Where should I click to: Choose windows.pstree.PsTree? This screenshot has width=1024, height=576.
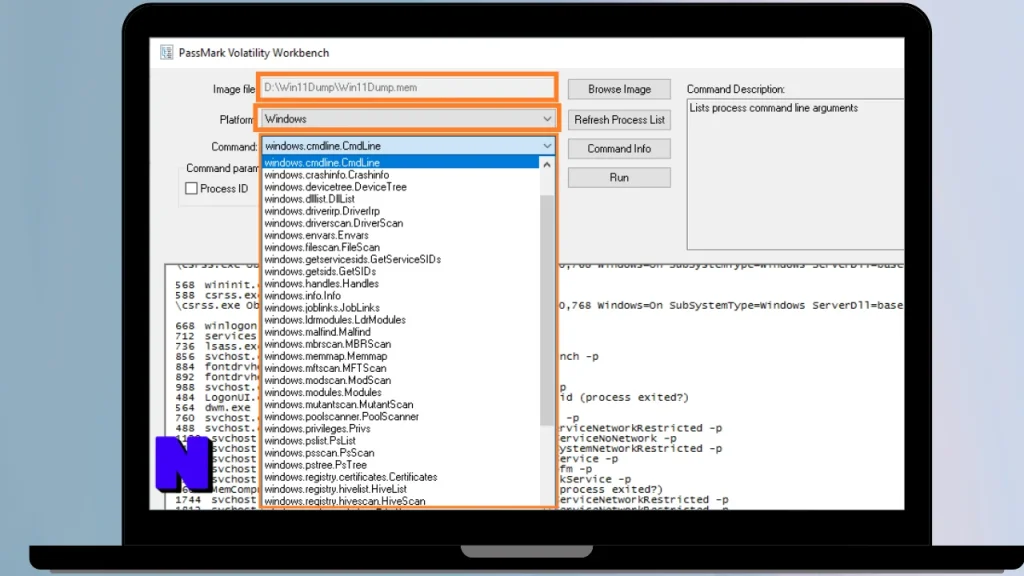click(x=401, y=465)
